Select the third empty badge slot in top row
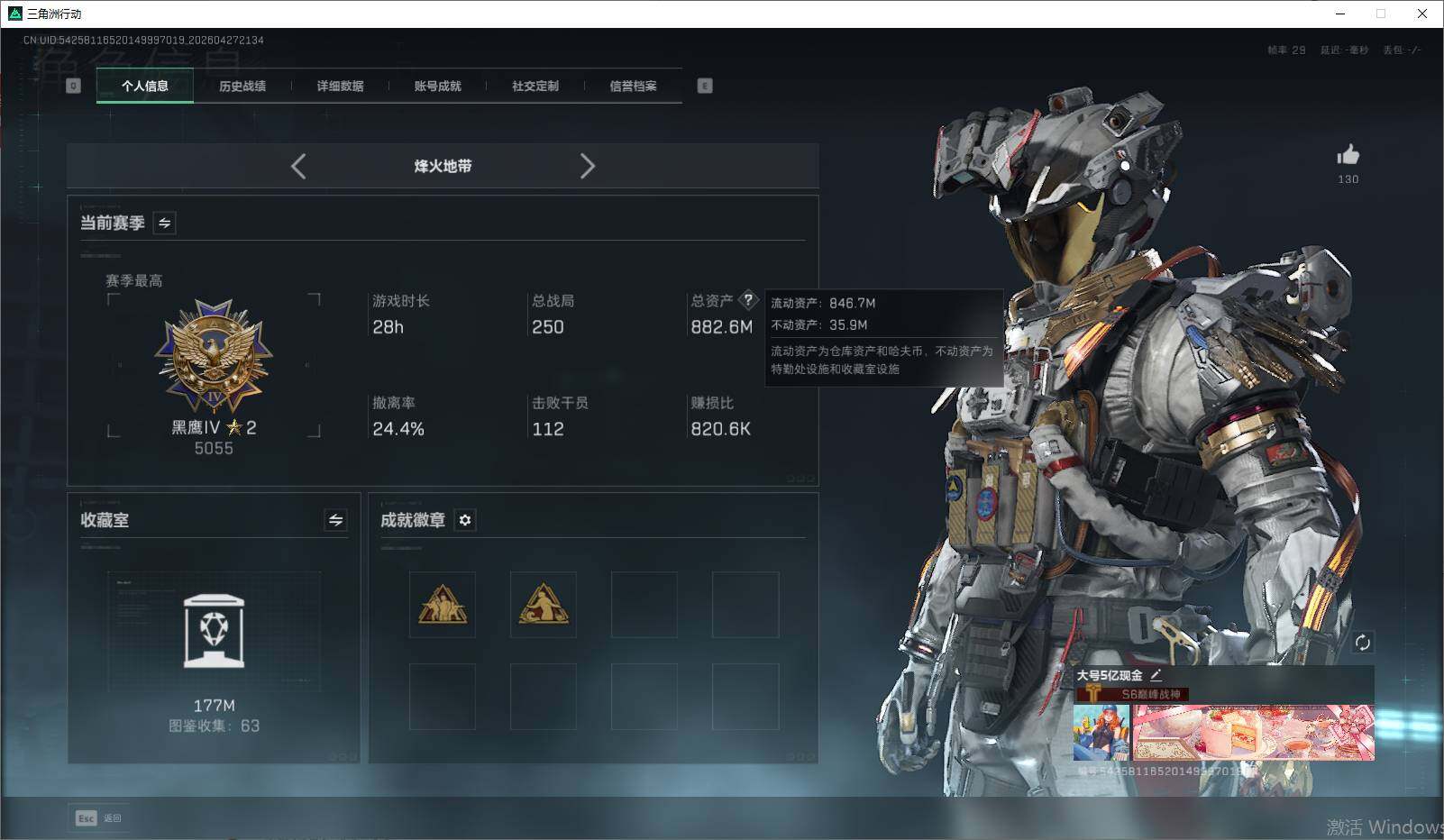Viewport: 1444px width, 840px height. point(644,605)
